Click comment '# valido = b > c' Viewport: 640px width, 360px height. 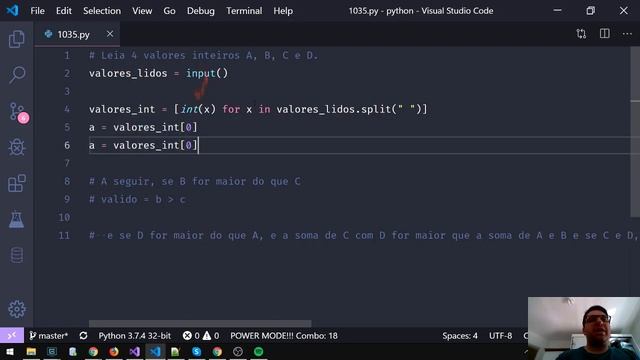click(137, 200)
